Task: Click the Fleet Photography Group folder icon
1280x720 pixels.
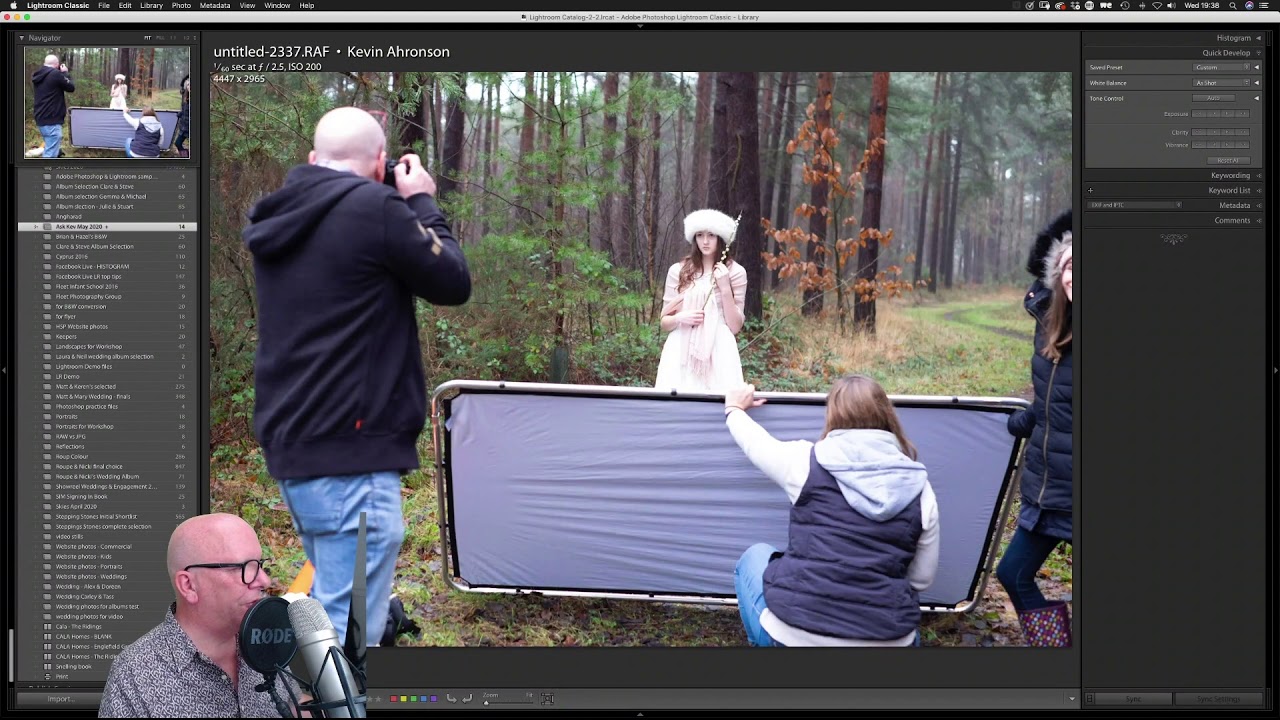Action: coord(47,297)
